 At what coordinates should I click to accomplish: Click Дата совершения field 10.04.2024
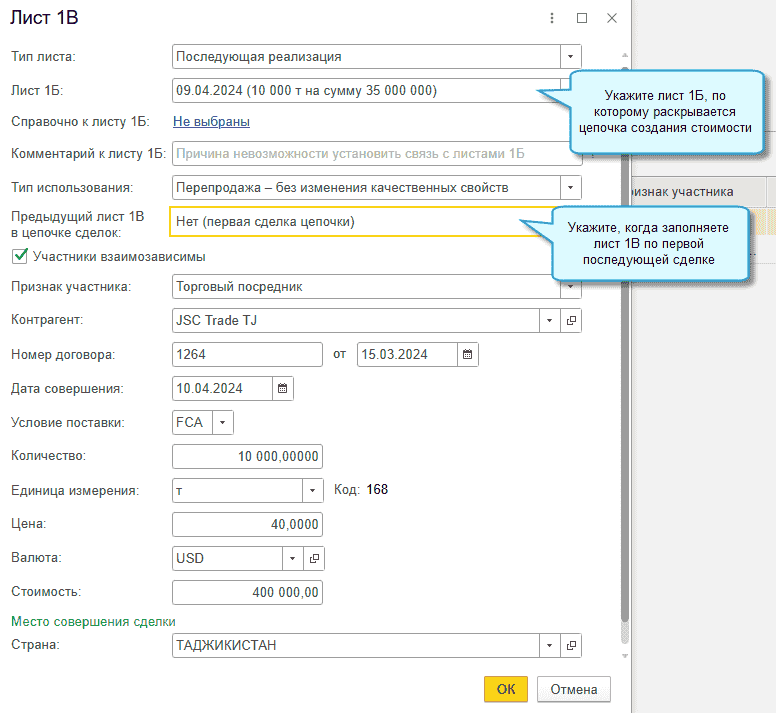(x=222, y=388)
